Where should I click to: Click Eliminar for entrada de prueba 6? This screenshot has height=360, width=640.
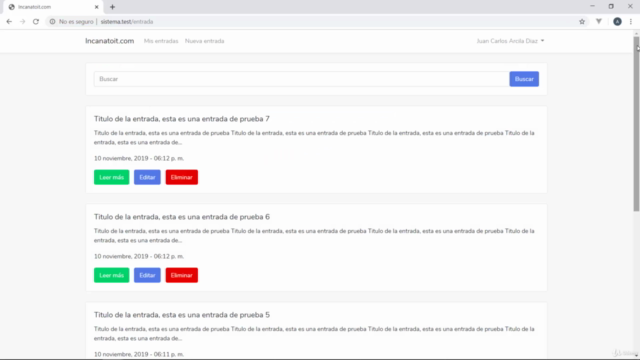182,275
